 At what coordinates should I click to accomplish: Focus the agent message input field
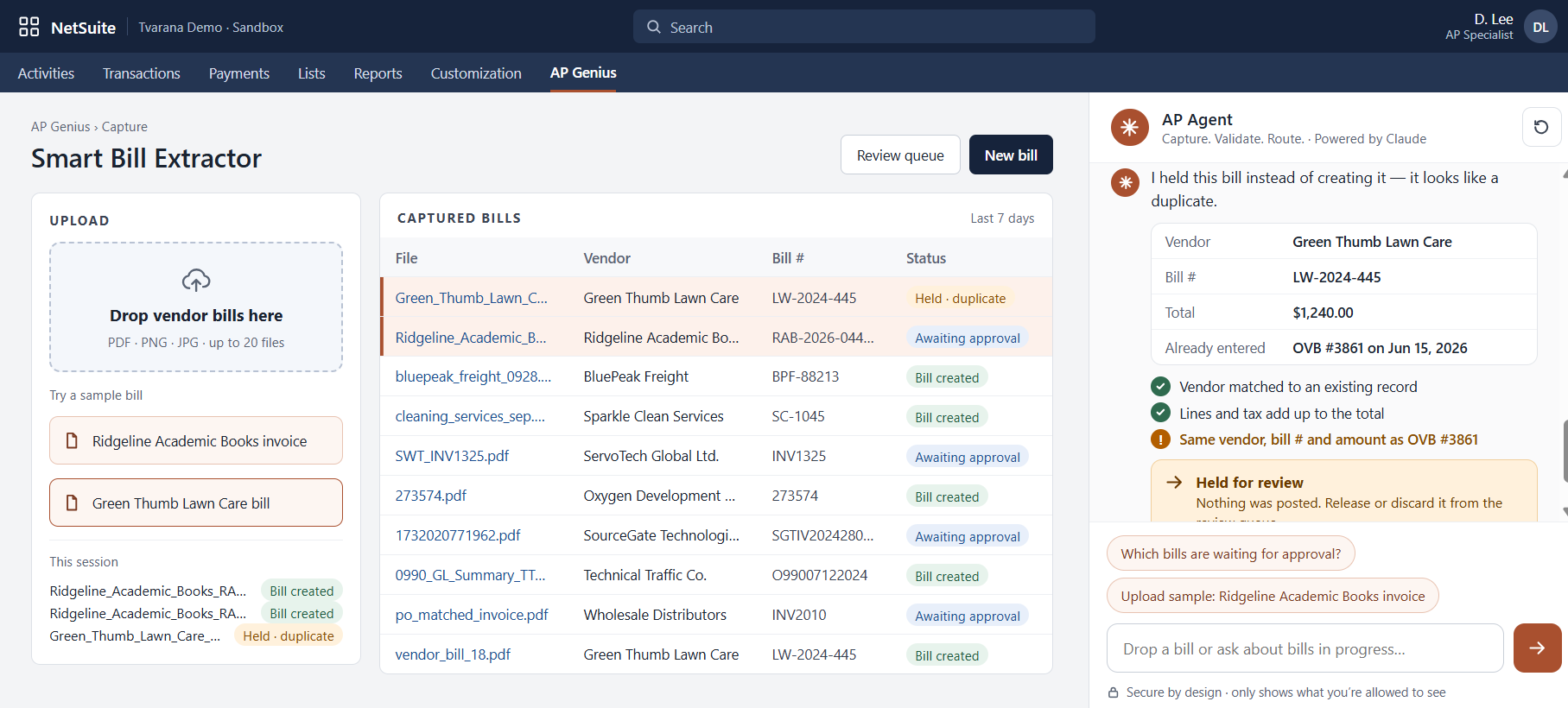click(x=1305, y=648)
